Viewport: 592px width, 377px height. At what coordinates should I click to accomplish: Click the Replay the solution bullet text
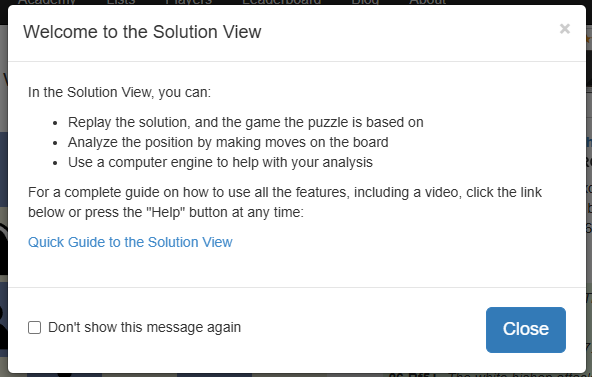pyautogui.click(x=246, y=122)
